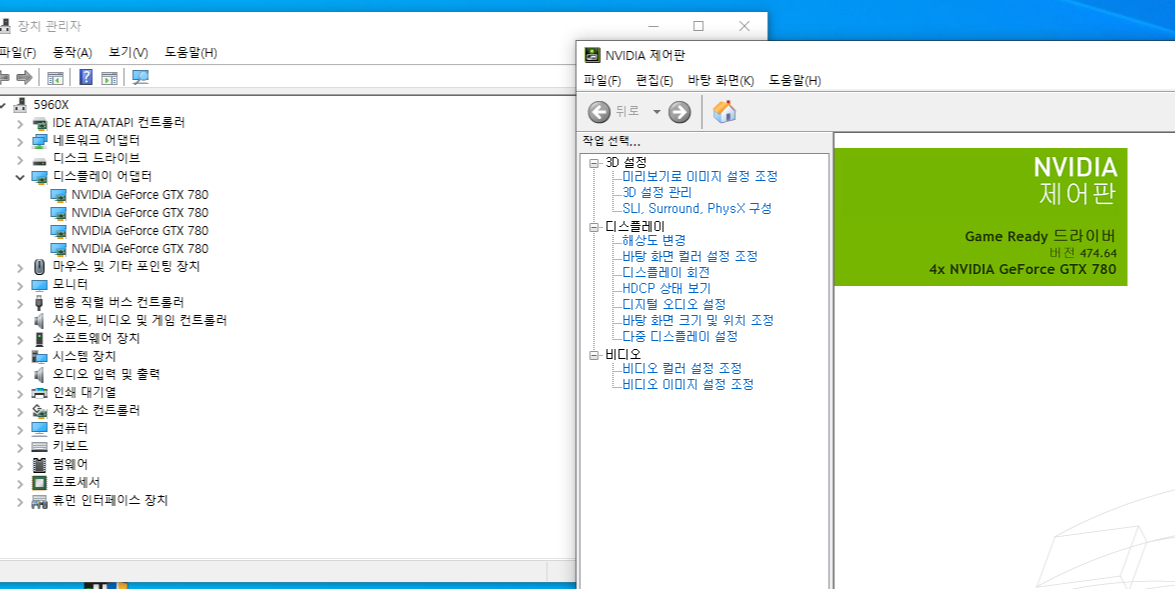Open 도움말(H) menu in Device Manager
This screenshot has width=1175, height=589.
(191, 52)
